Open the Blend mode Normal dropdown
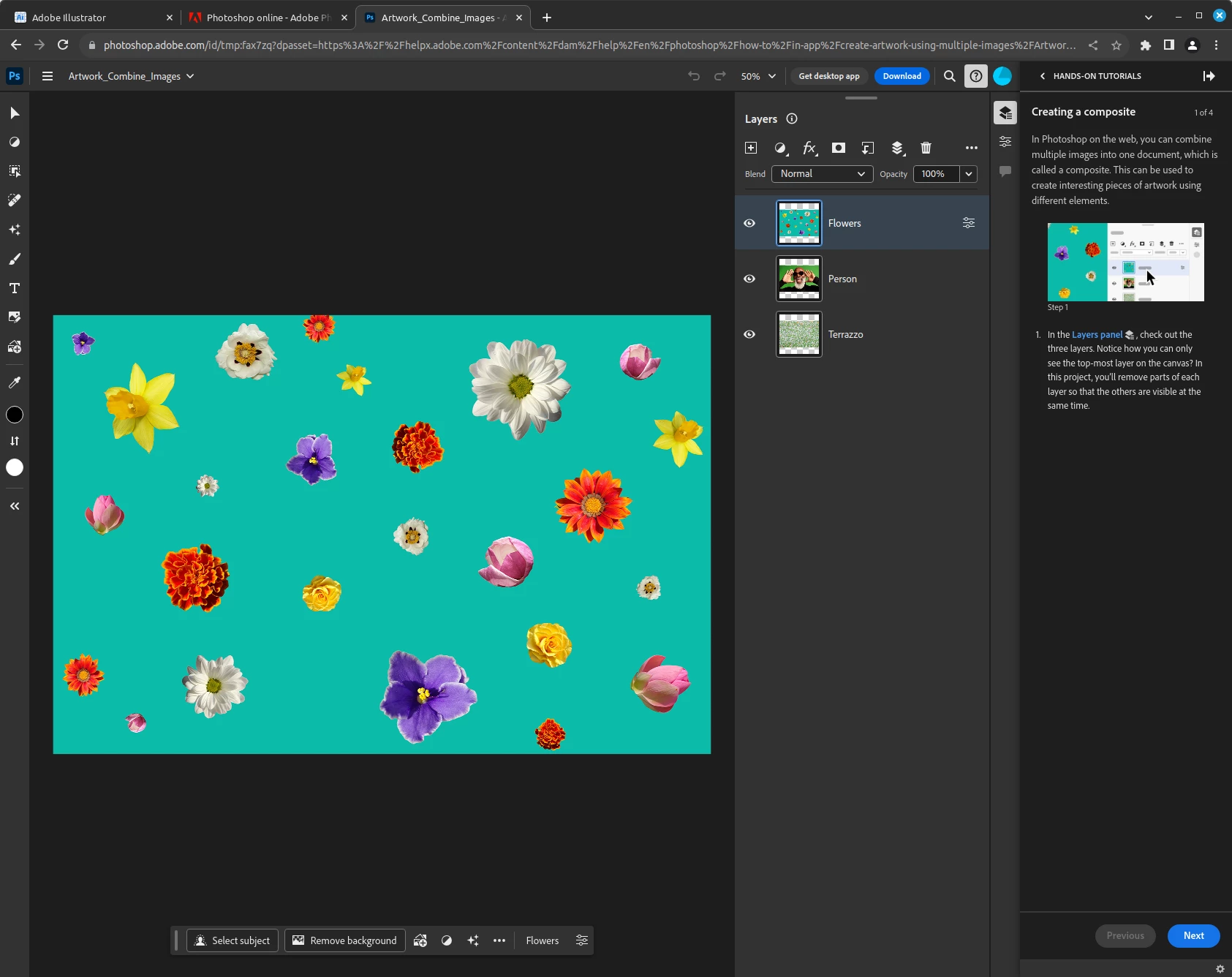The width and height of the screenshot is (1232, 977). pyautogui.click(x=822, y=174)
